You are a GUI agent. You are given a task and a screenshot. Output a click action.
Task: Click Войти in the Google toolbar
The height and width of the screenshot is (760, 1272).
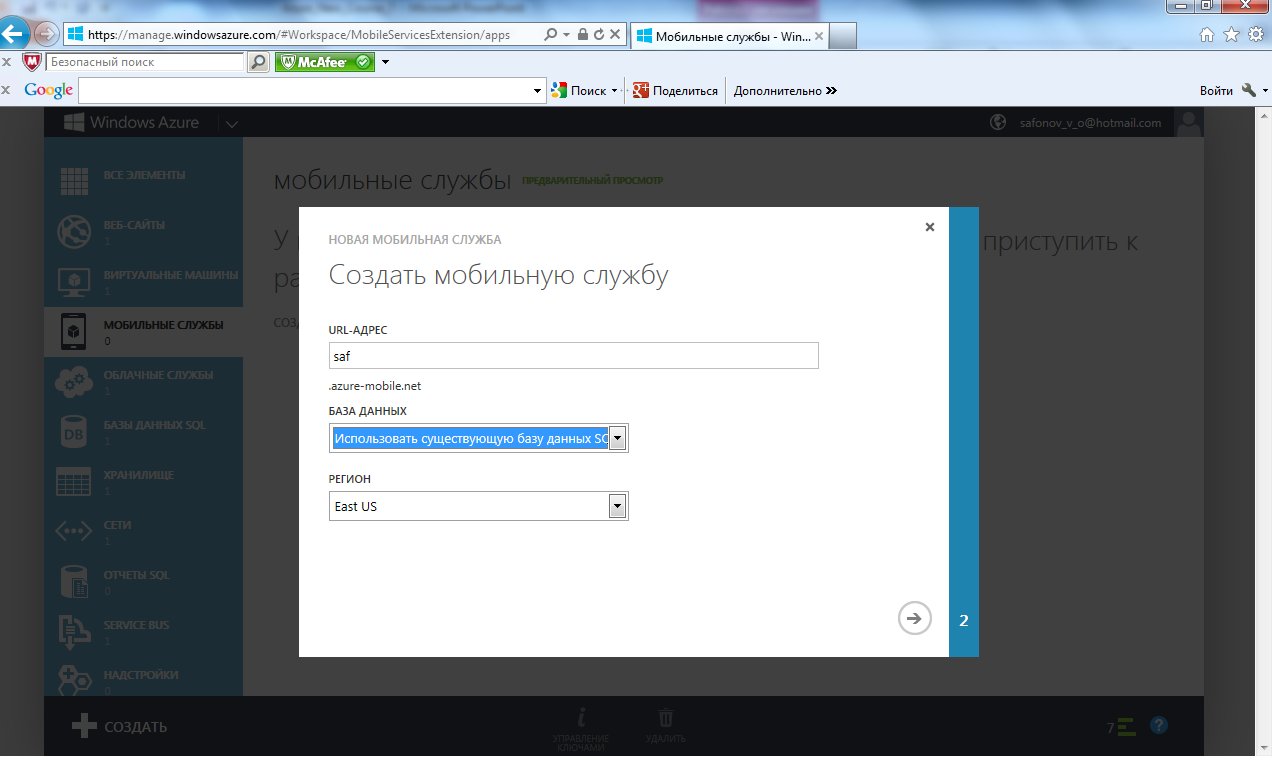coord(1216,90)
